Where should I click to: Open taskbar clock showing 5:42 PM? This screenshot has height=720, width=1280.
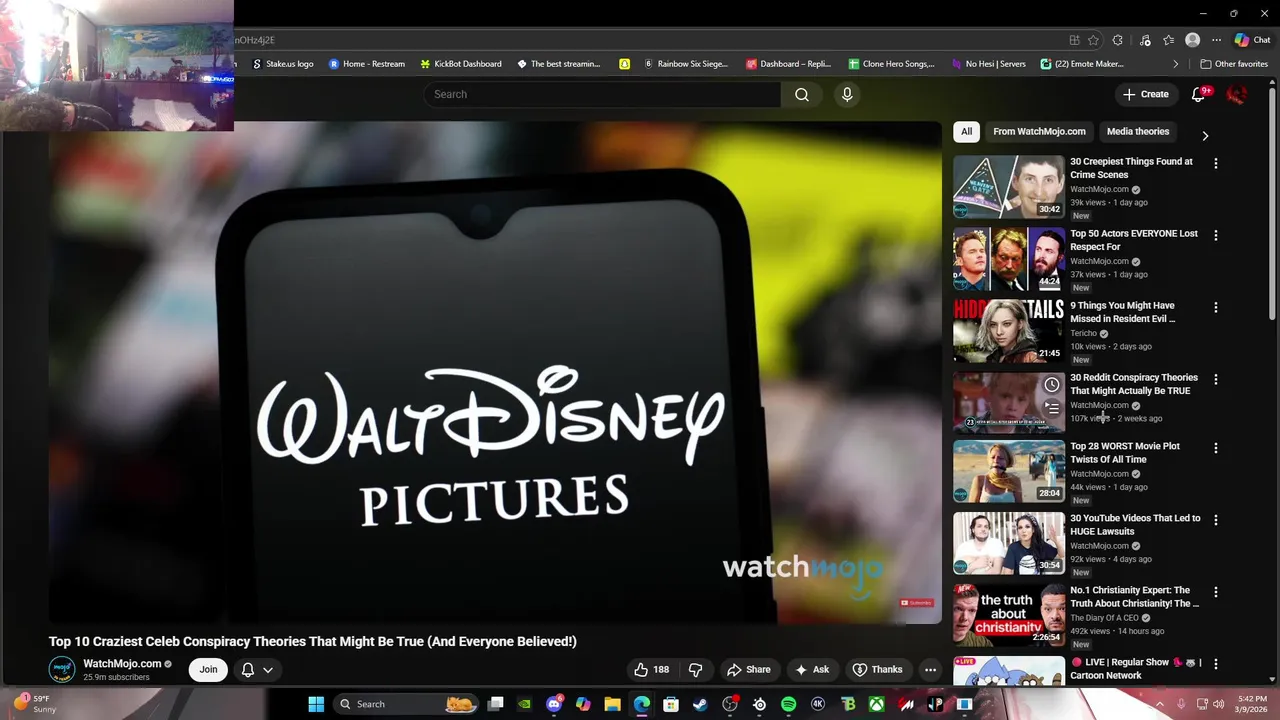pos(1252,704)
